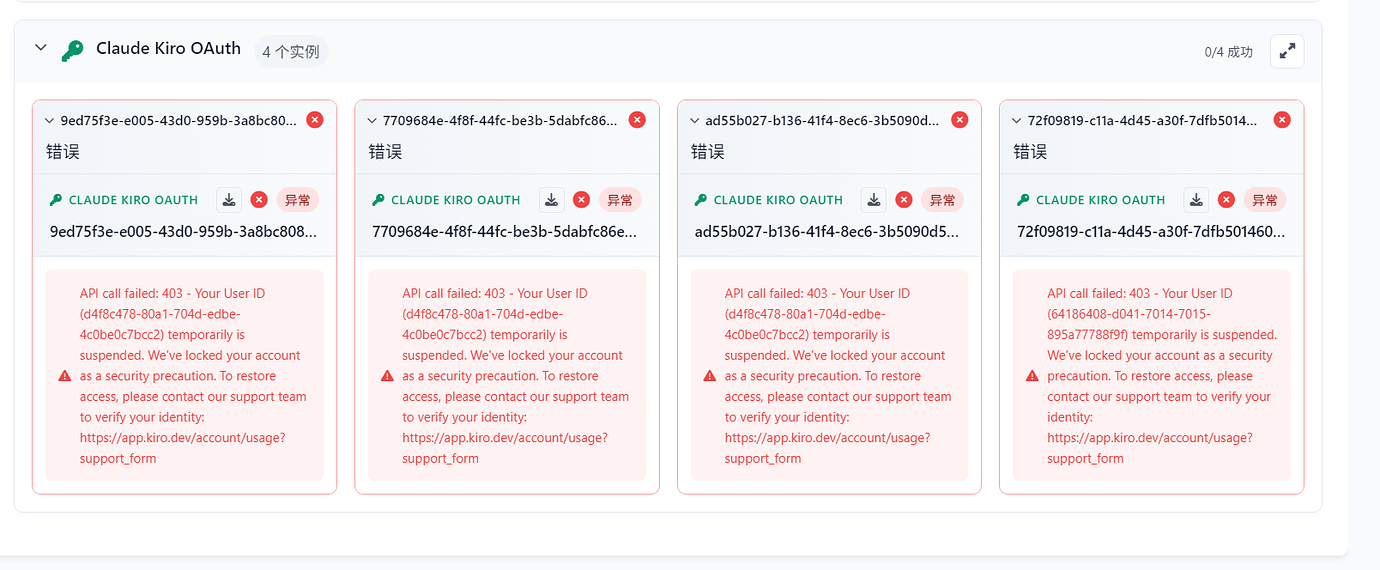Collapse the 7709684e card chevron
This screenshot has width=1380, height=570.
click(371, 120)
